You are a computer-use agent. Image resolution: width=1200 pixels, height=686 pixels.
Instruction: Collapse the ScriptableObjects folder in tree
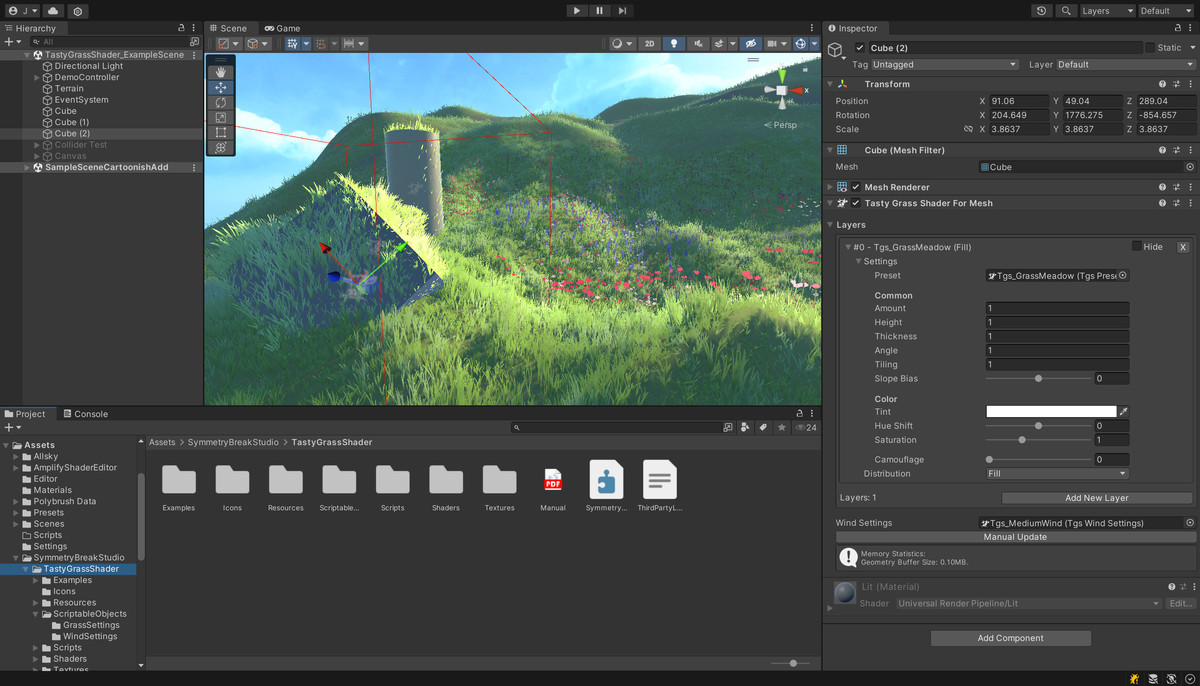tap(37, 614)
